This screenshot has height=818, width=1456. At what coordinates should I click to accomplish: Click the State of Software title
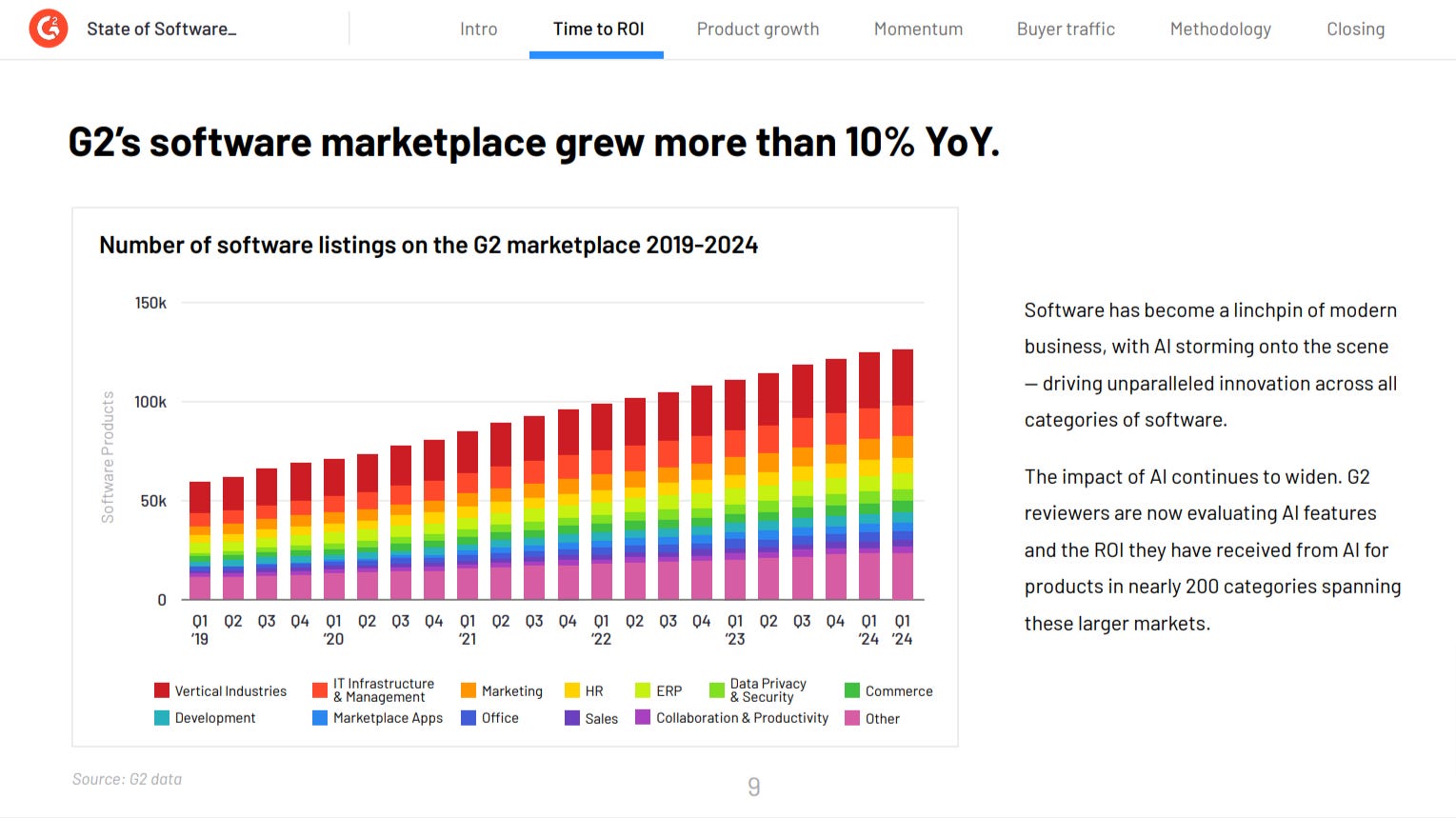point(161,29)
